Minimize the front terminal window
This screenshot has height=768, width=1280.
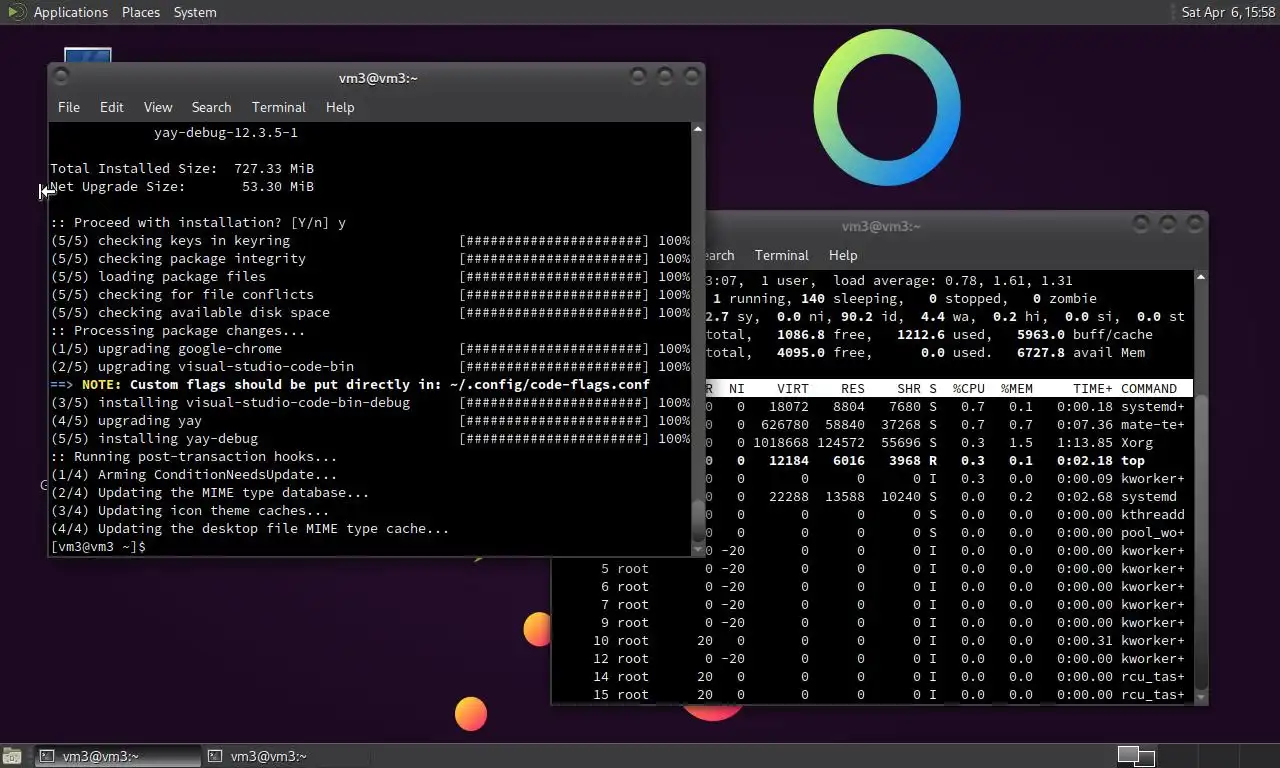tap(638, 76)
